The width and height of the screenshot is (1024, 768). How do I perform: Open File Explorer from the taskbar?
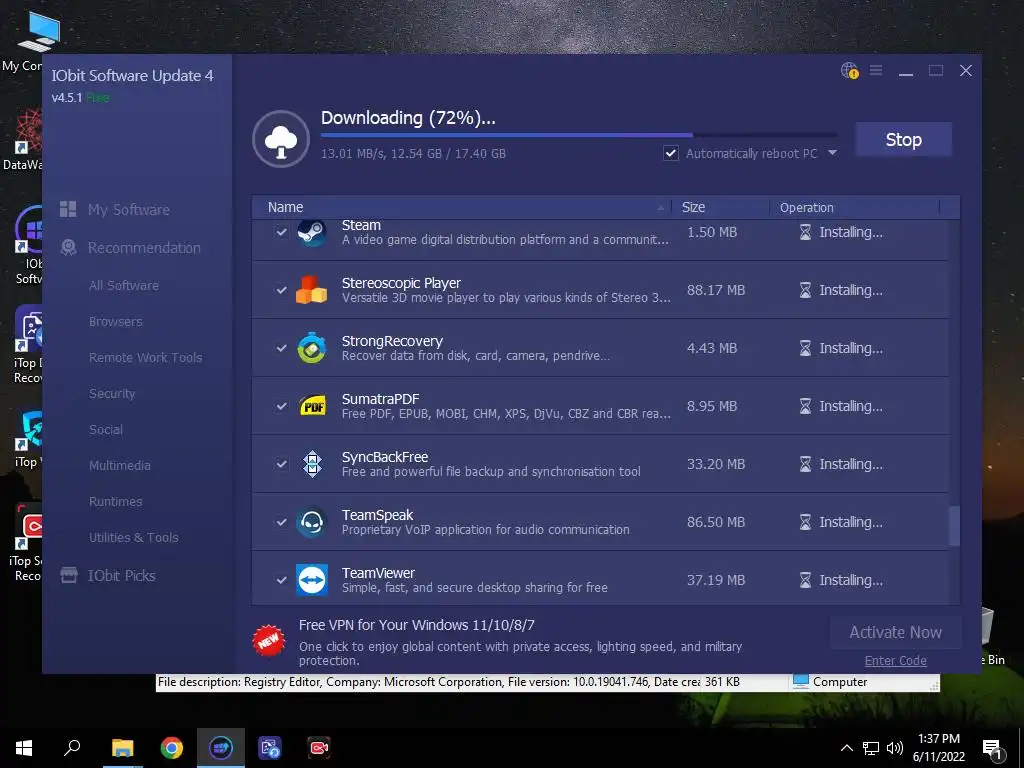coord(122,748)
